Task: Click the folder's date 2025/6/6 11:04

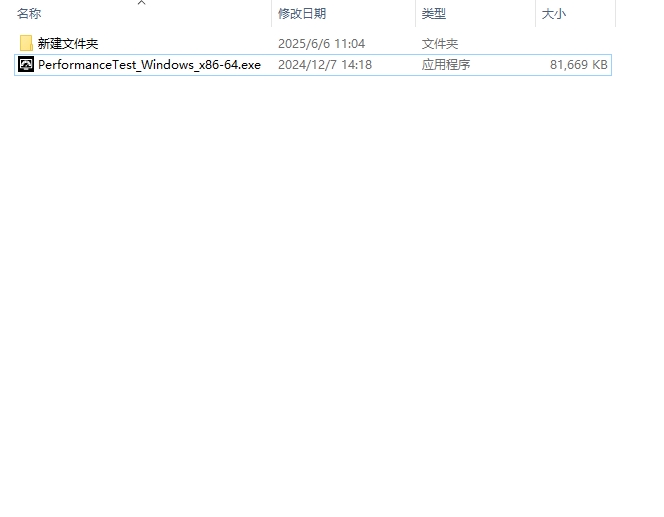Action: pos(321,44)
